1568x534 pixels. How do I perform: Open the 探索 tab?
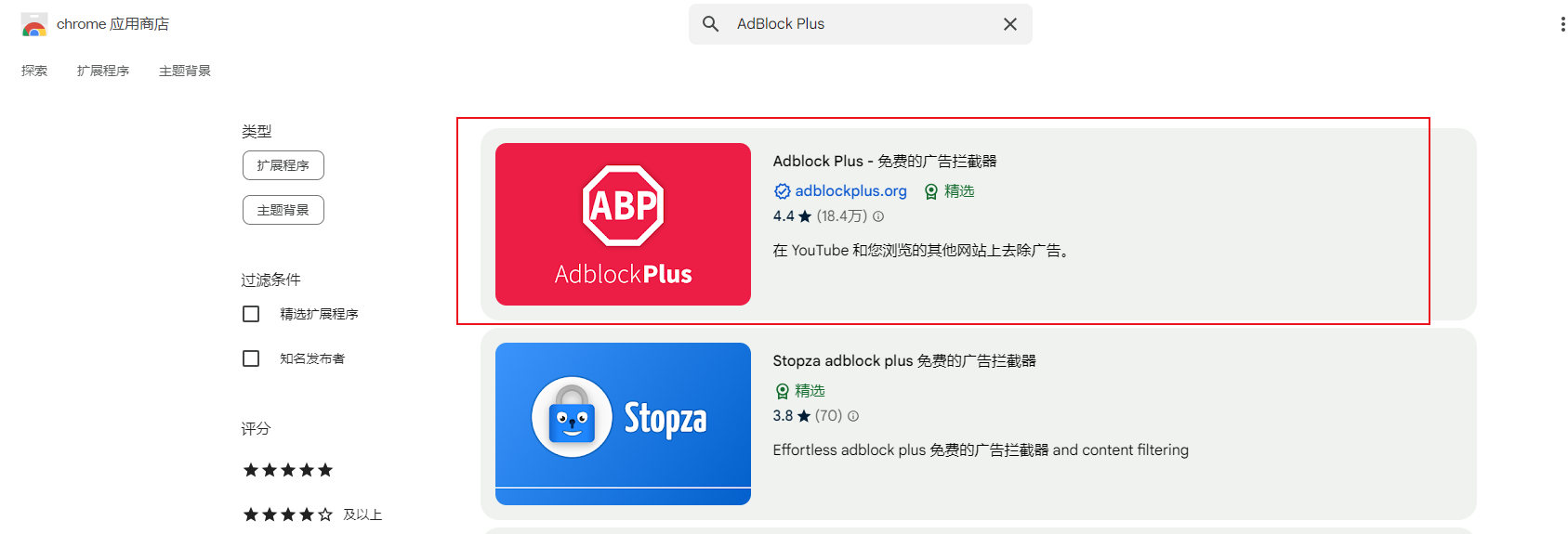(x=34, y=71)
